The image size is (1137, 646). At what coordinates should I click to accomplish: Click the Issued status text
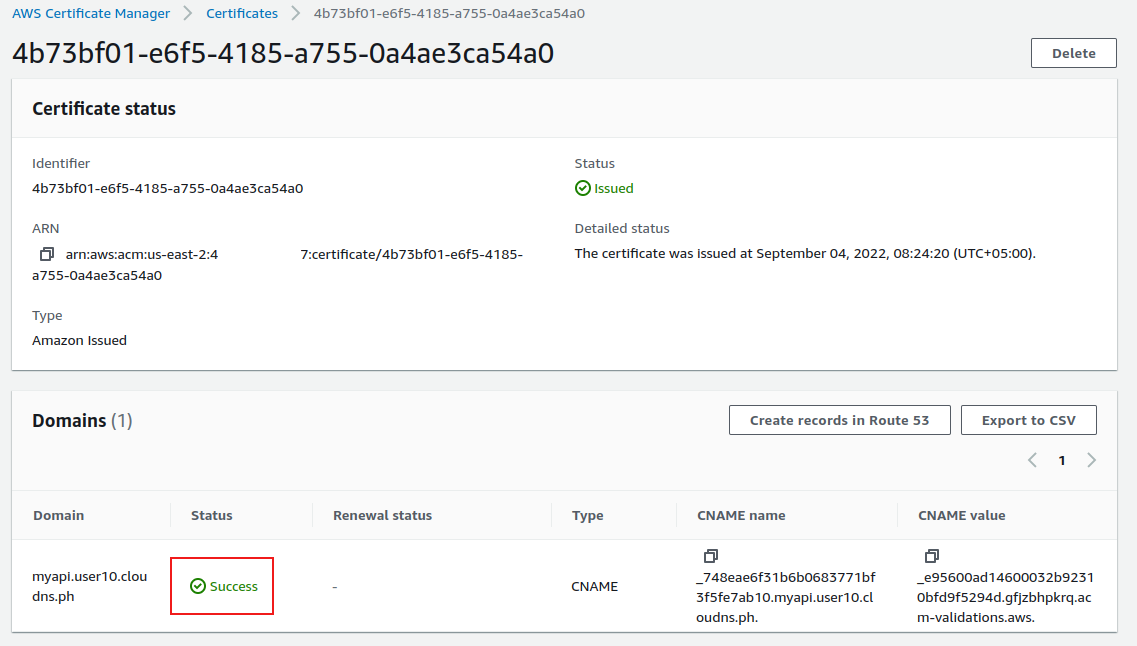click(613, 189)
